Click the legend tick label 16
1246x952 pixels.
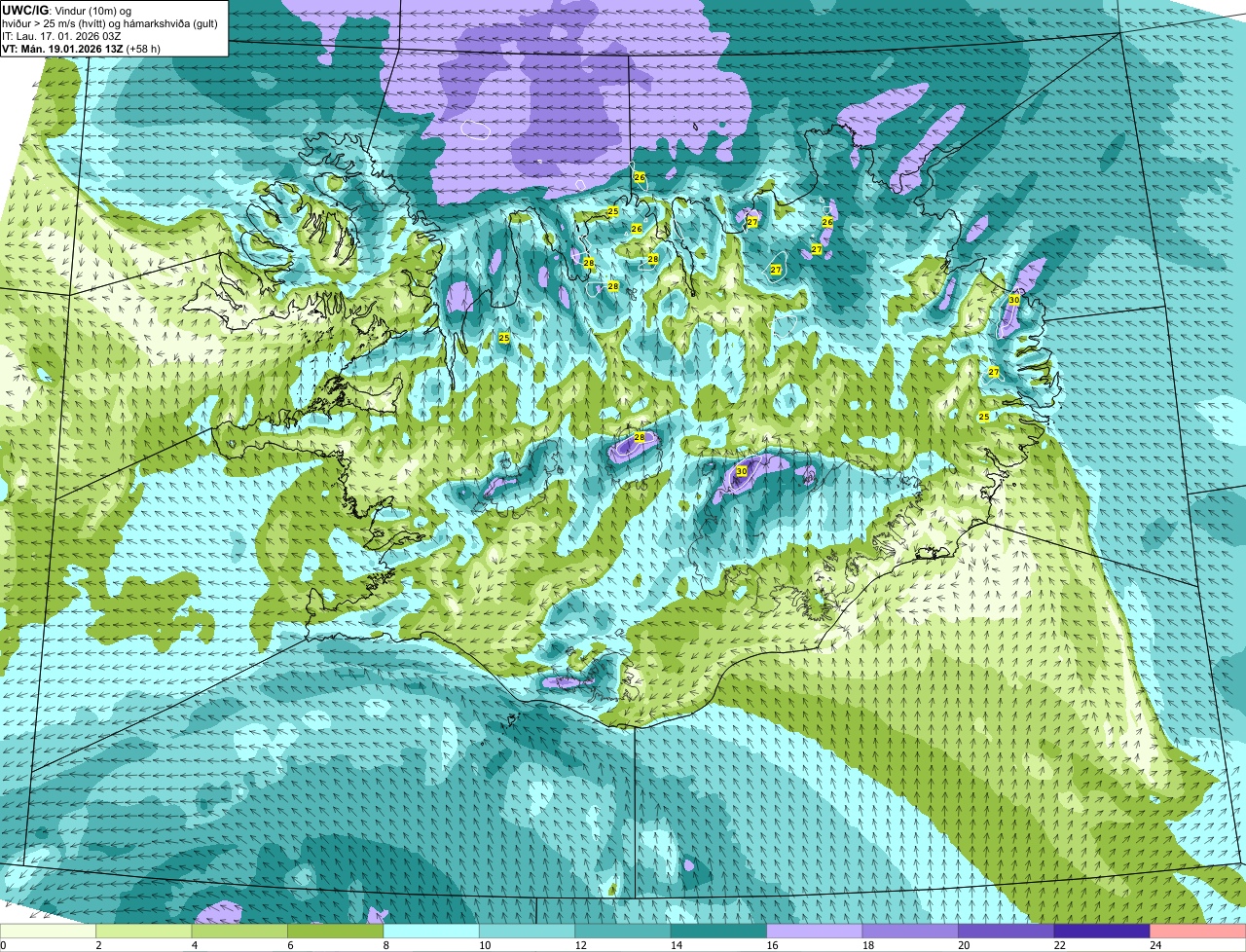pos(771,945)
